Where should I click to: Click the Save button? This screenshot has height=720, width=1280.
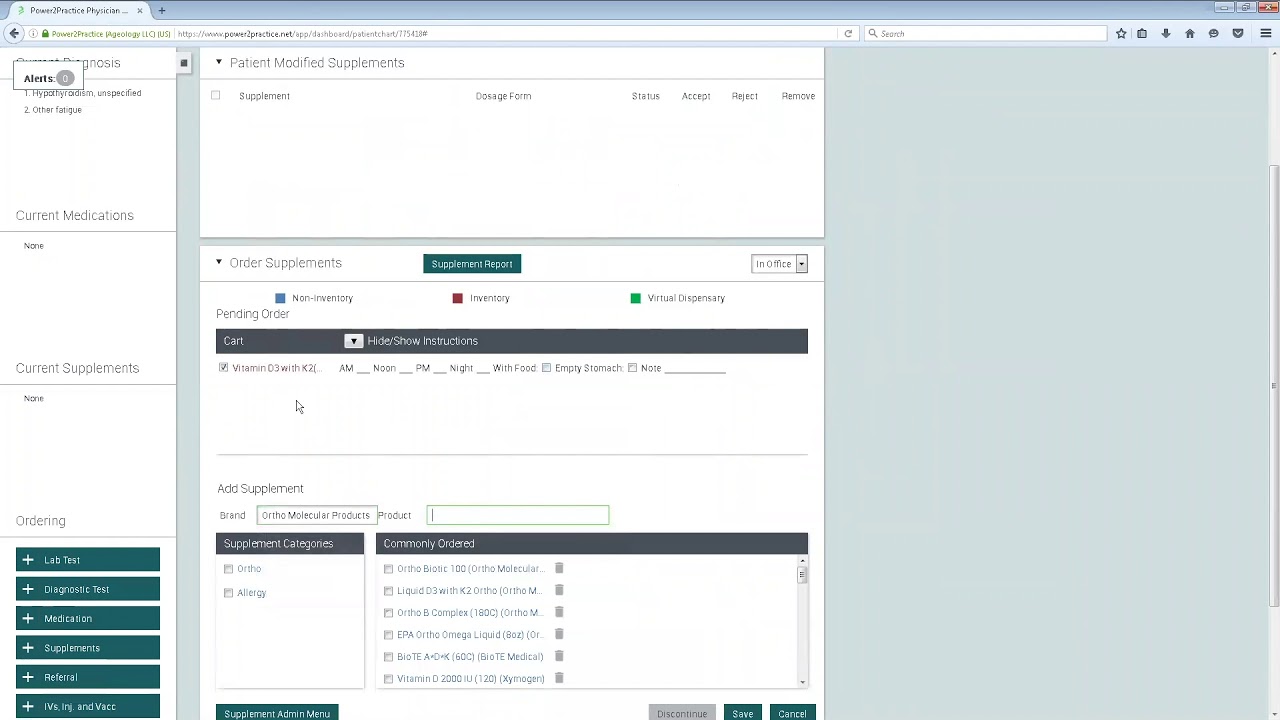[x=742, y=713]
